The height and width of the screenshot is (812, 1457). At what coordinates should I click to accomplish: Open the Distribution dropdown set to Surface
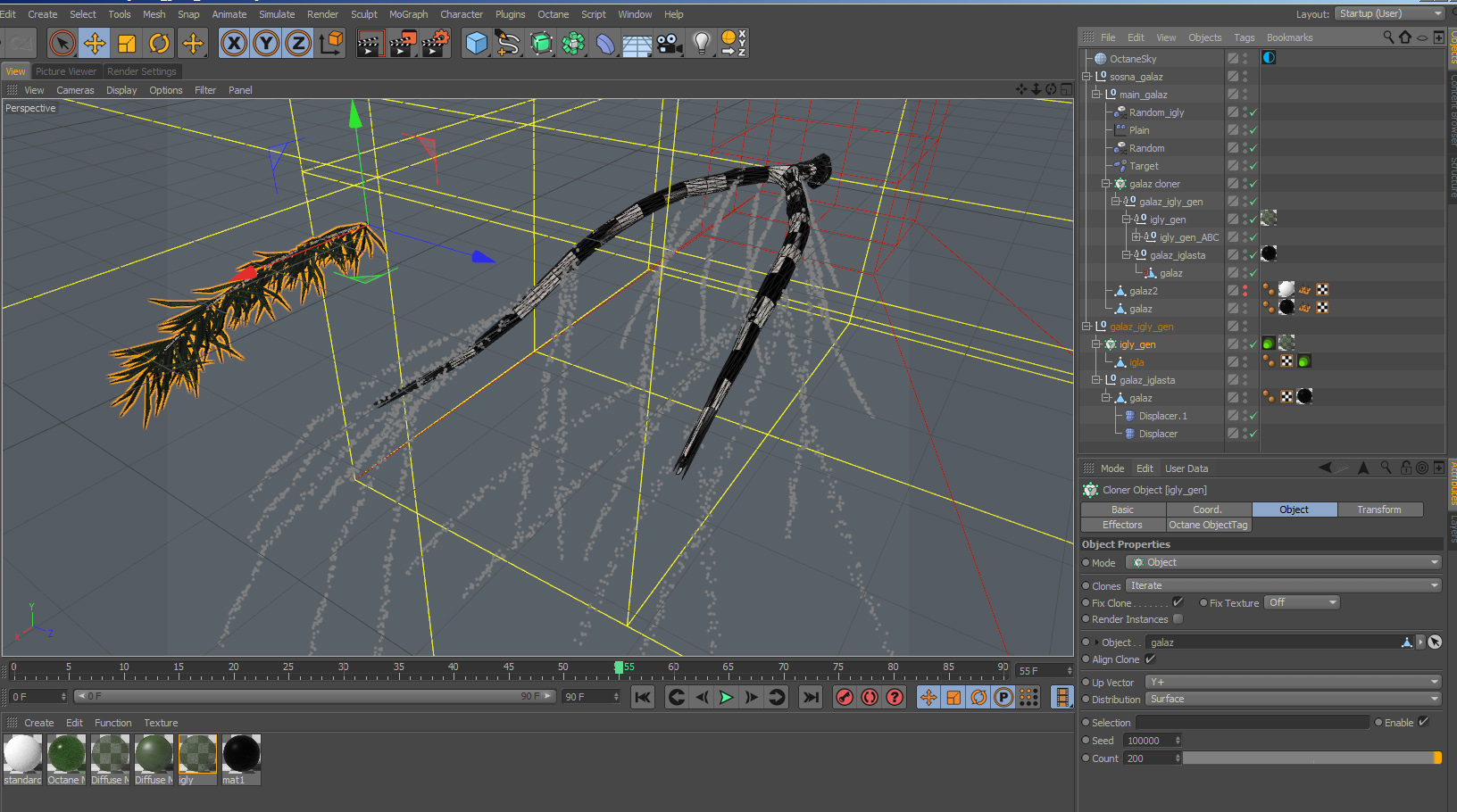(x=1293, y=700)
